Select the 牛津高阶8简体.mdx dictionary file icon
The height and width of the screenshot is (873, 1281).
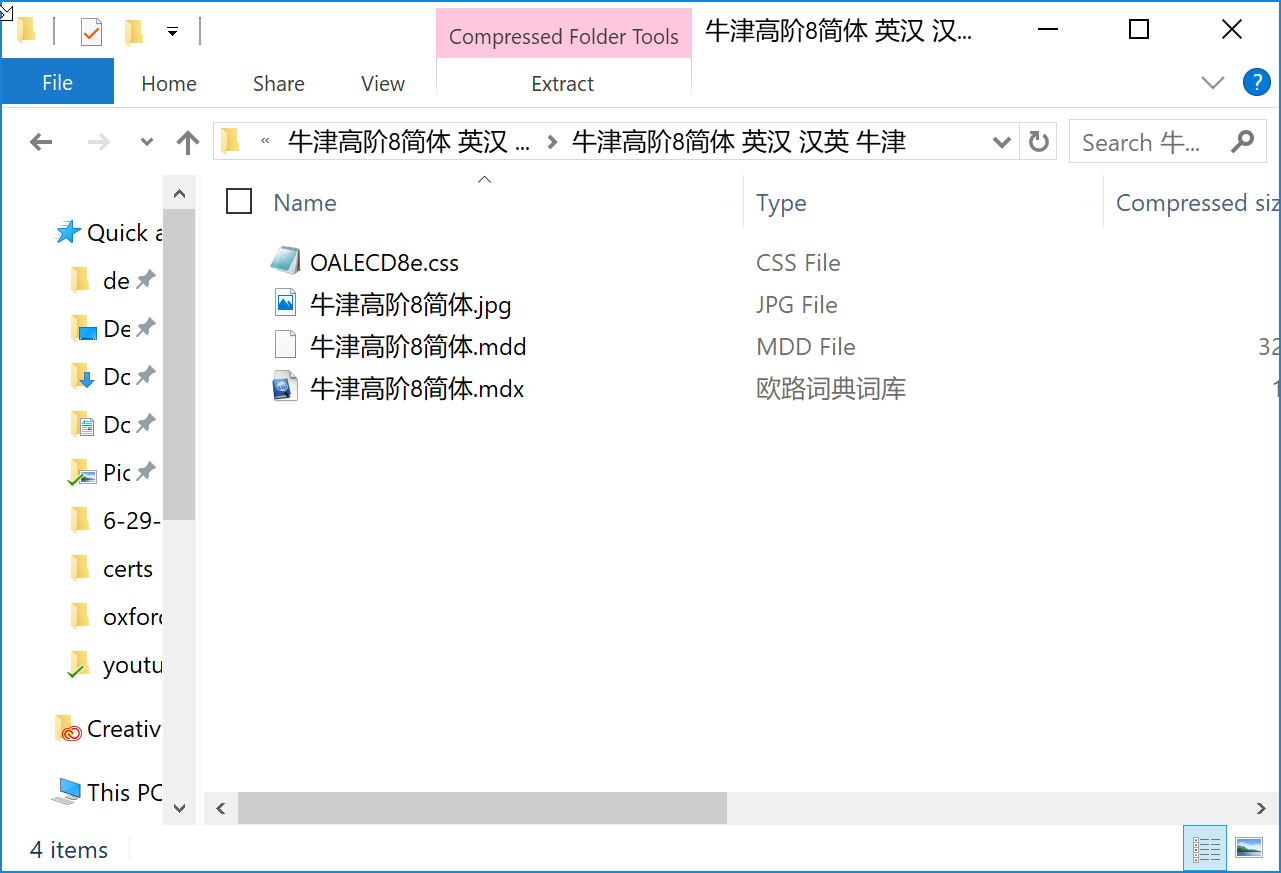coord(285,388)
